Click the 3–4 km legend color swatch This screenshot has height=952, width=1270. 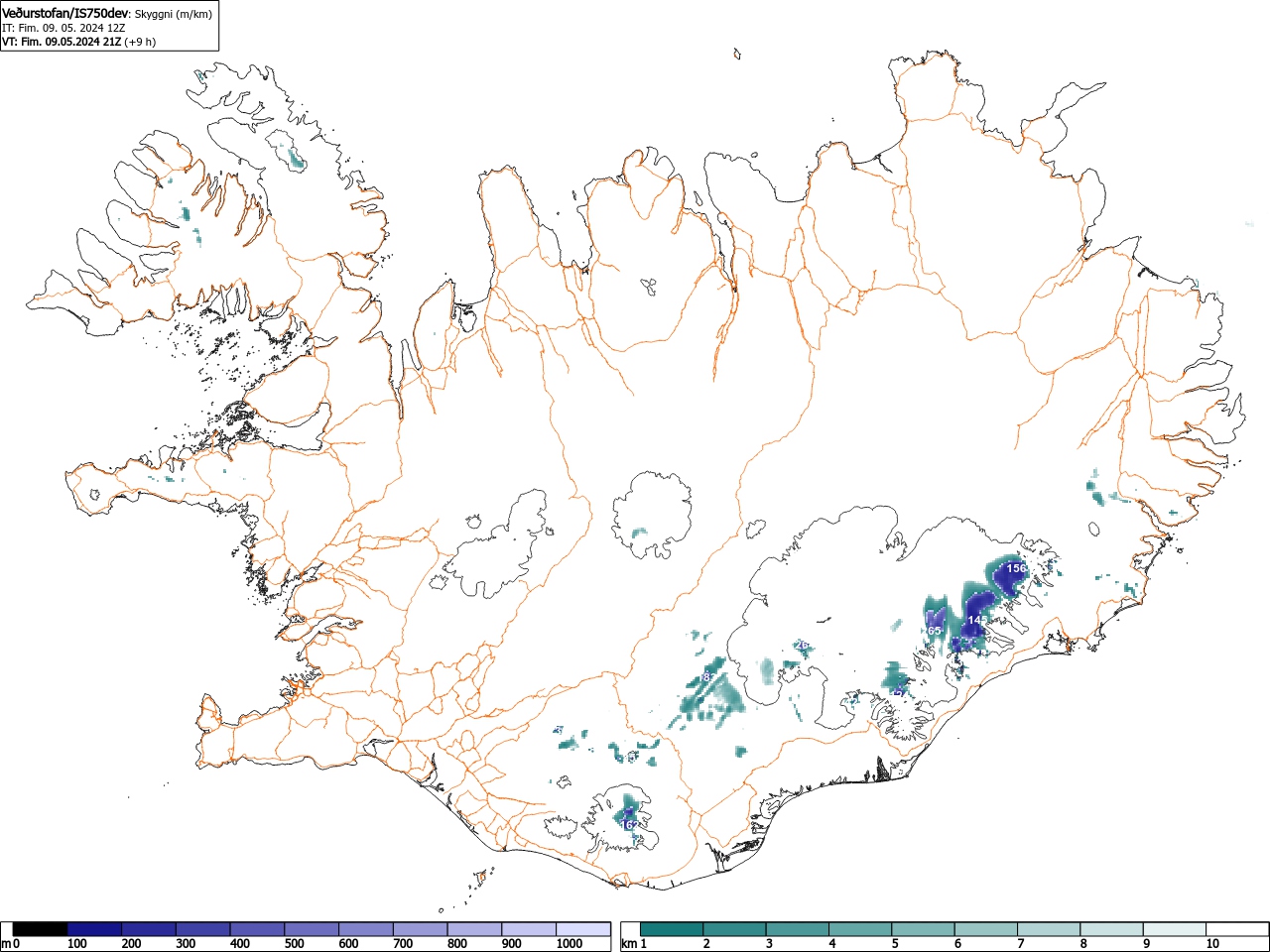[x=799, y=929]
